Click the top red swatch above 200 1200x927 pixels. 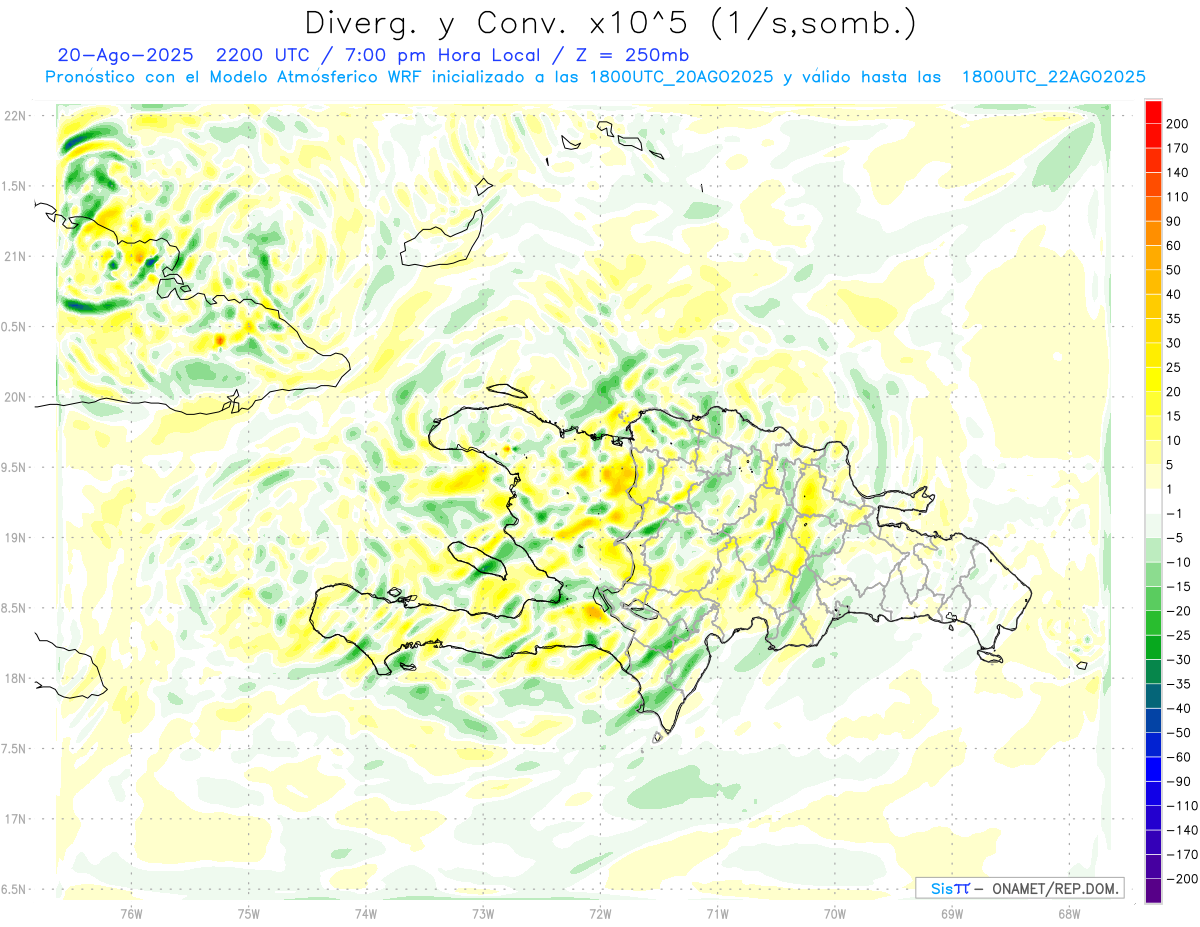[x=1153, y=111]
